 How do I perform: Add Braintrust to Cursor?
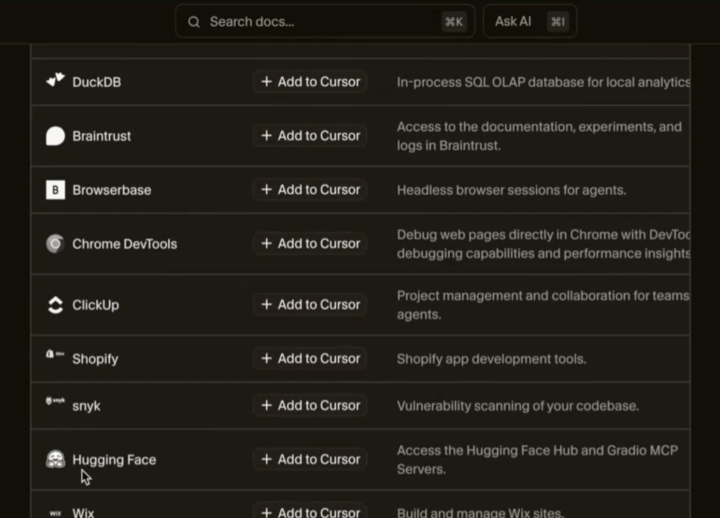point(310,136)
